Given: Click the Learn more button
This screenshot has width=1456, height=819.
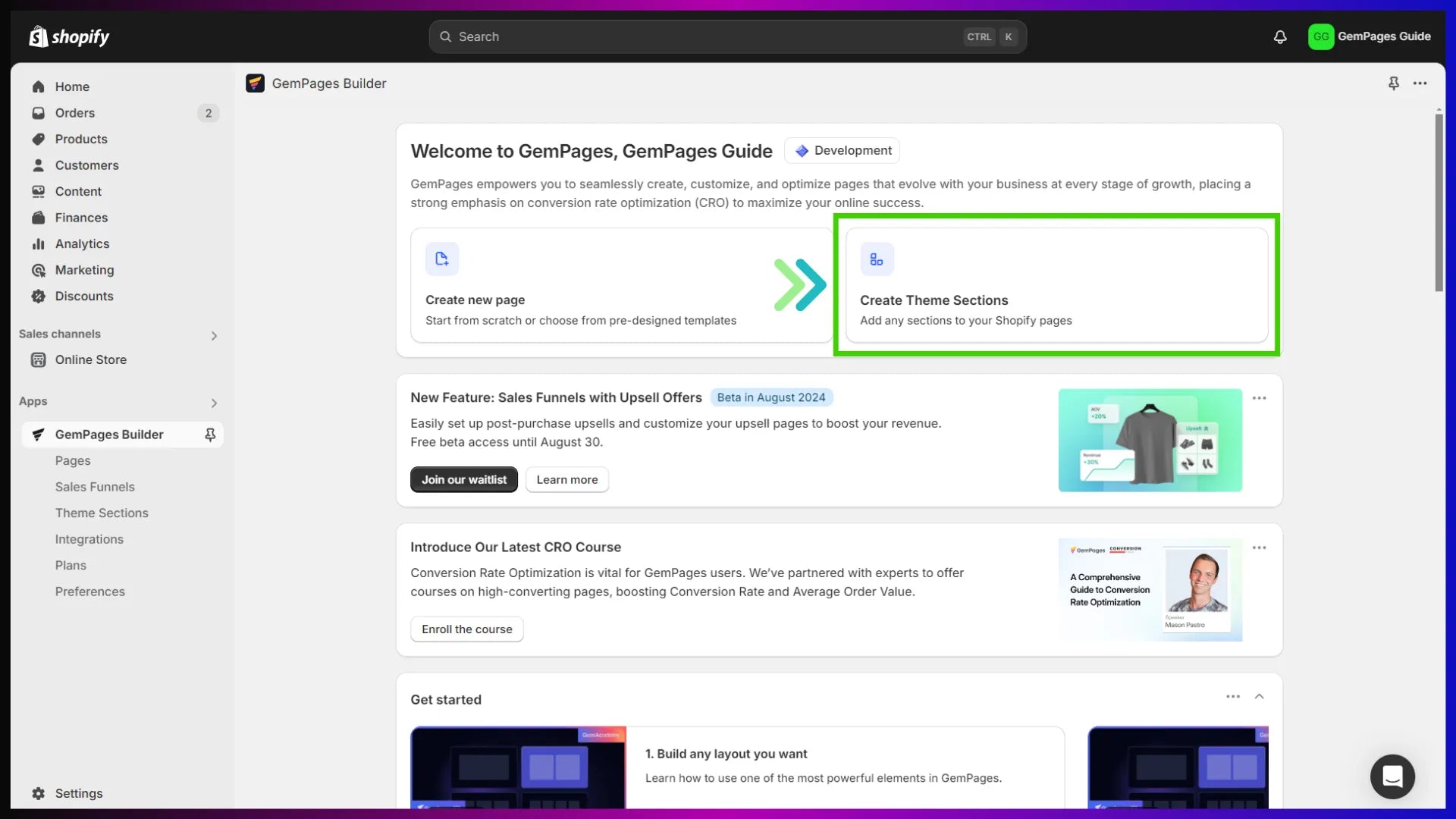Looking at the screenshot, I should click(567, 479).
